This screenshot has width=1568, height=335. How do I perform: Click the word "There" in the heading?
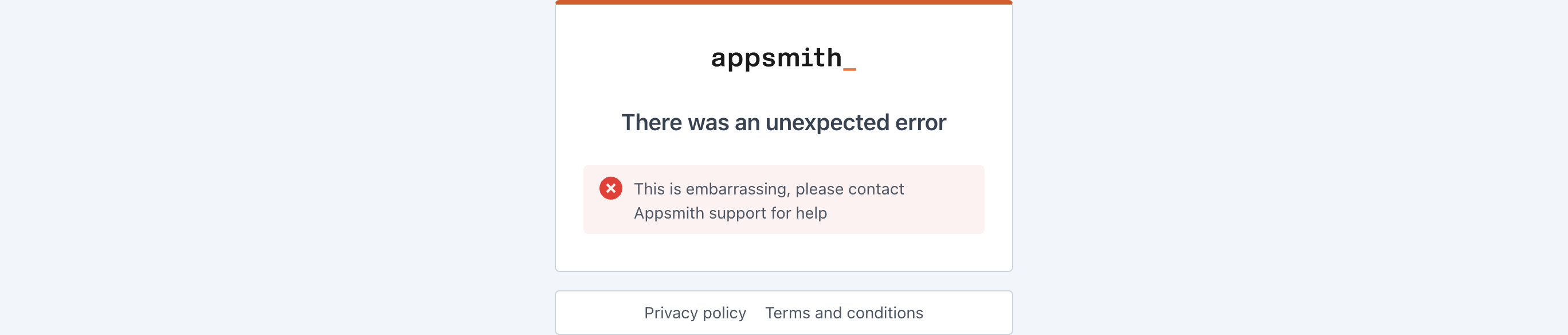[651, 123]
